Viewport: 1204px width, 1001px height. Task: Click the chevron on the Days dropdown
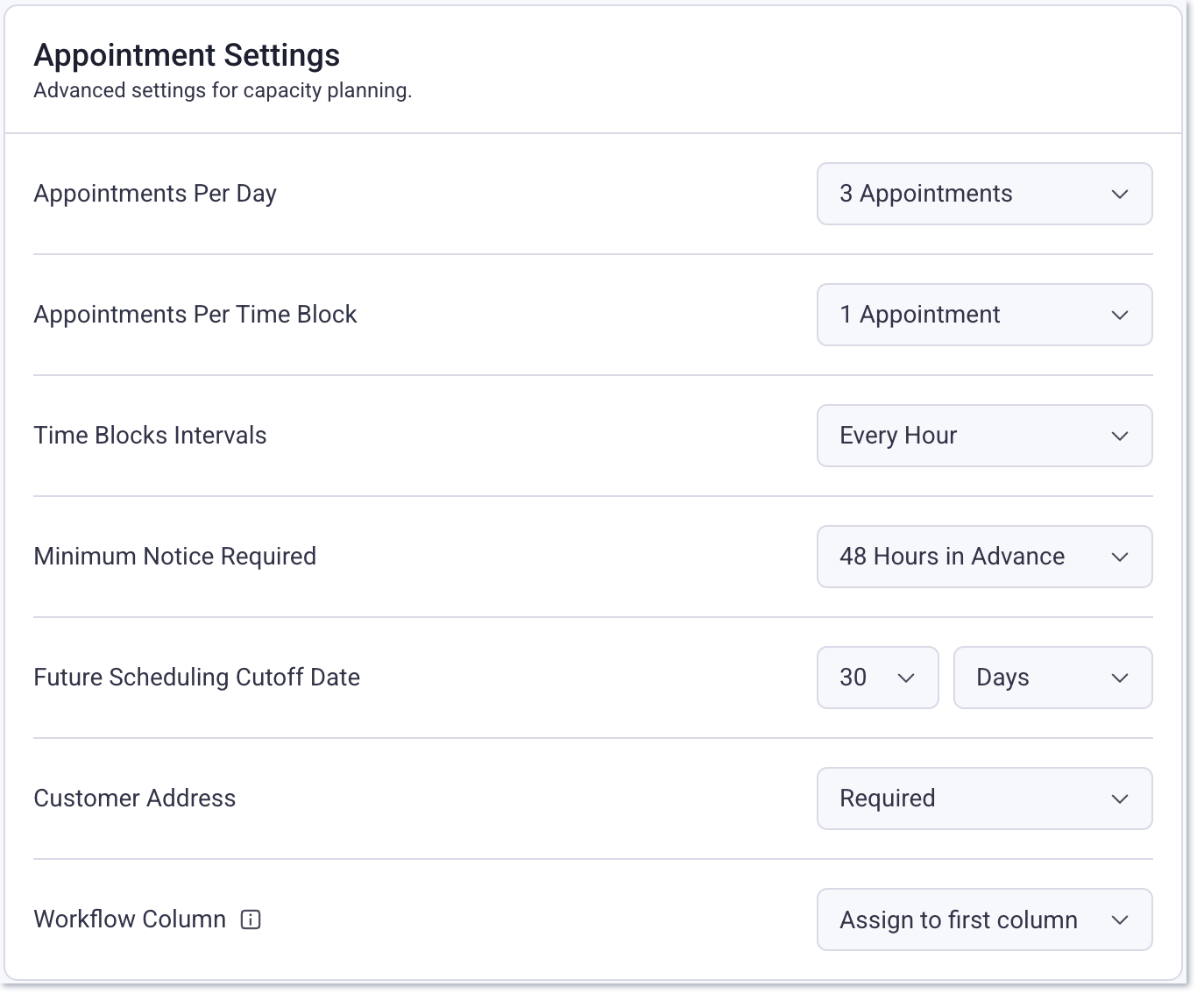1119,678
